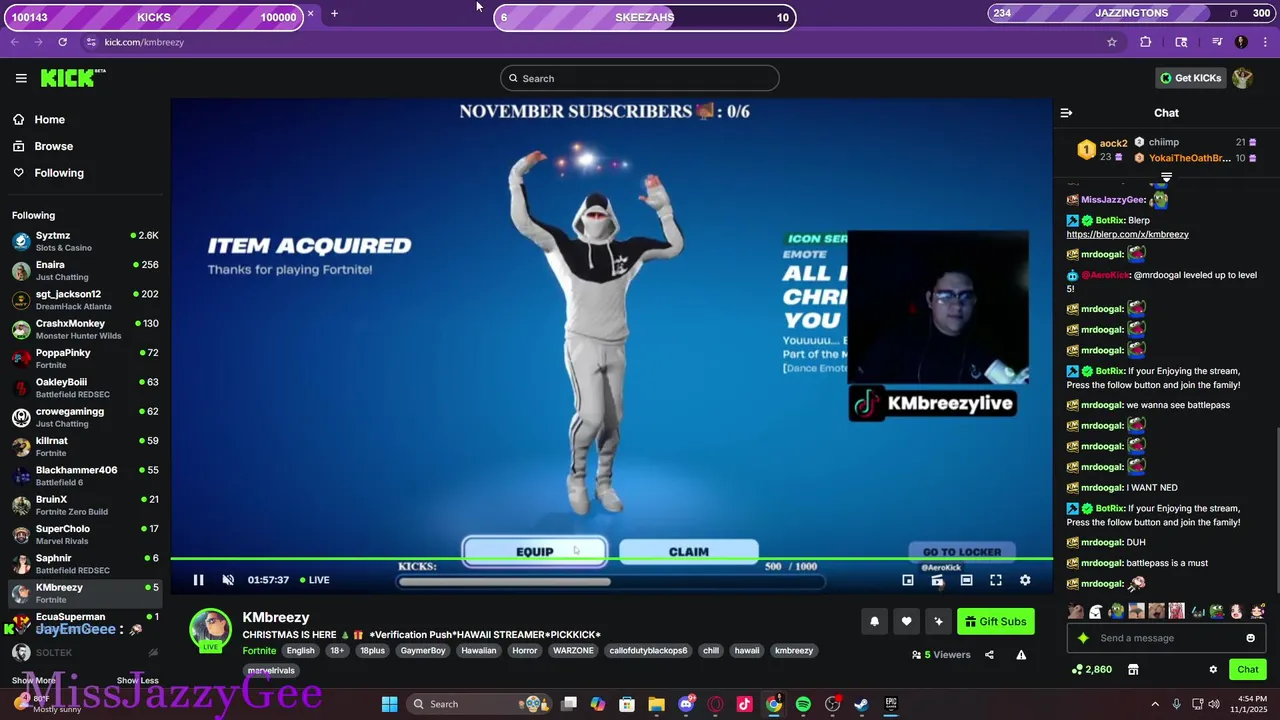Toggle notifications bell for KMbreezy
The image size is (1280, 720).
[874, 622]
